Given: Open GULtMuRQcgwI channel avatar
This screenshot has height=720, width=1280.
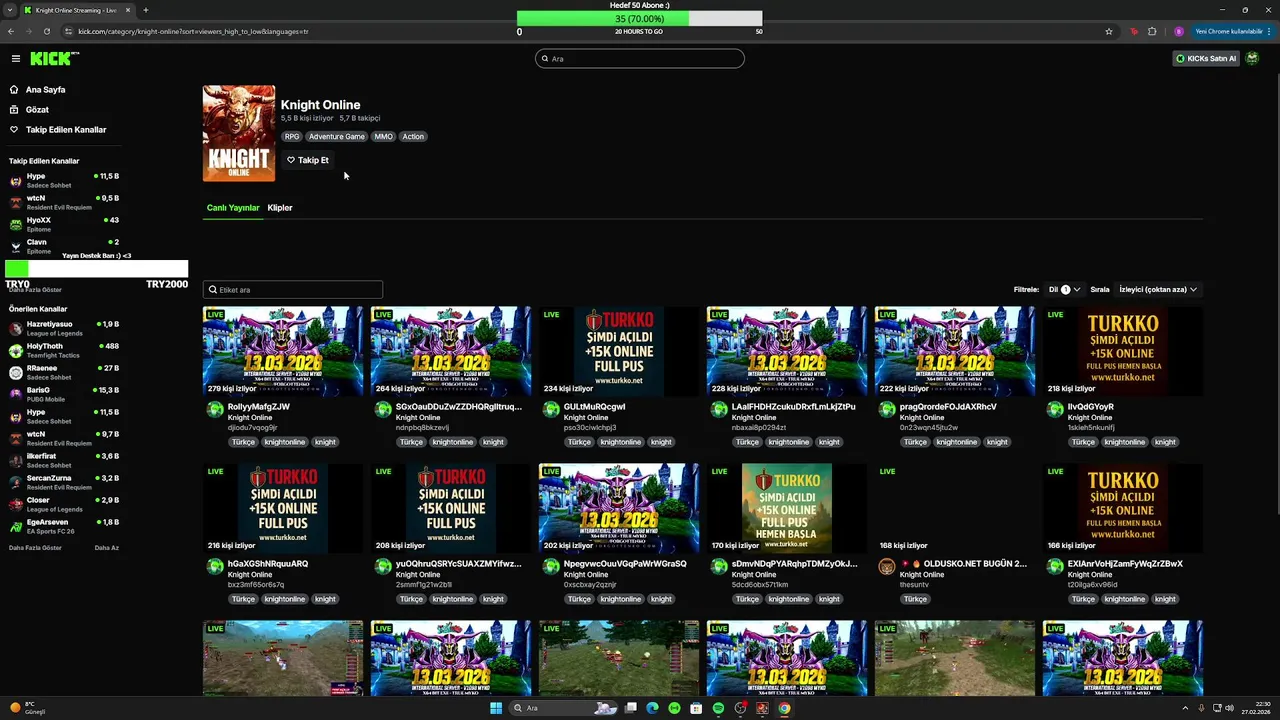Looking at the screenshot, I should click(x=551, y=410).
